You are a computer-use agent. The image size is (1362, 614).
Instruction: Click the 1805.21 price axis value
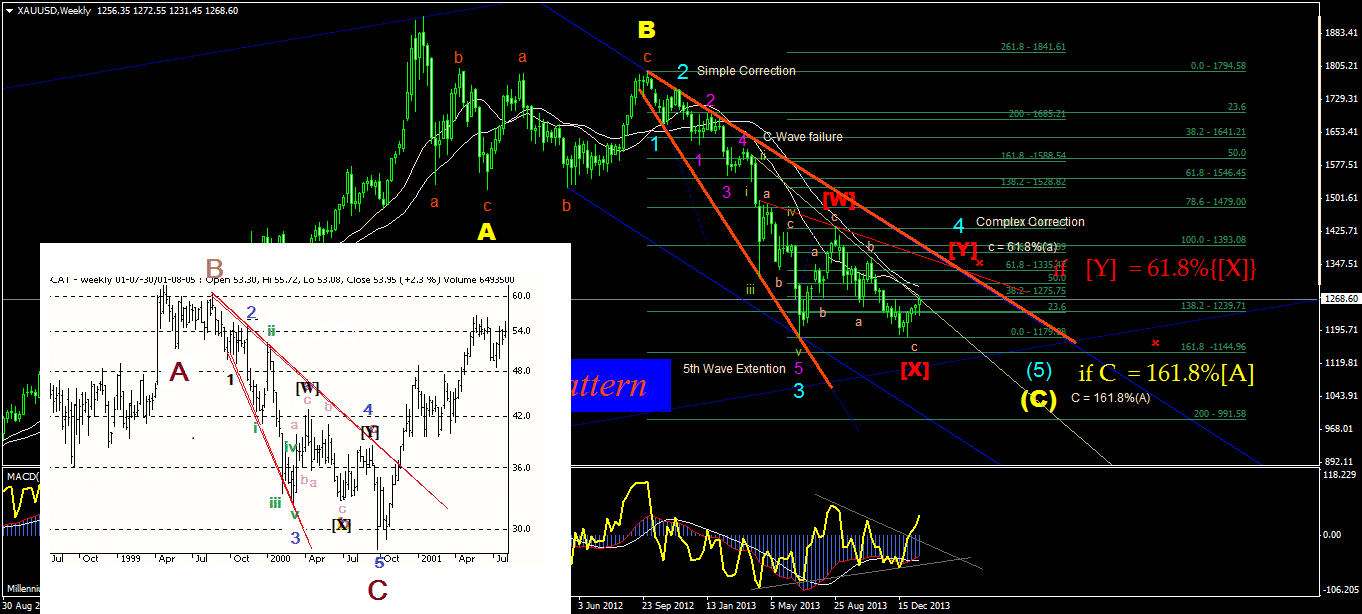pyautogui.click(x=1339, y=66)
